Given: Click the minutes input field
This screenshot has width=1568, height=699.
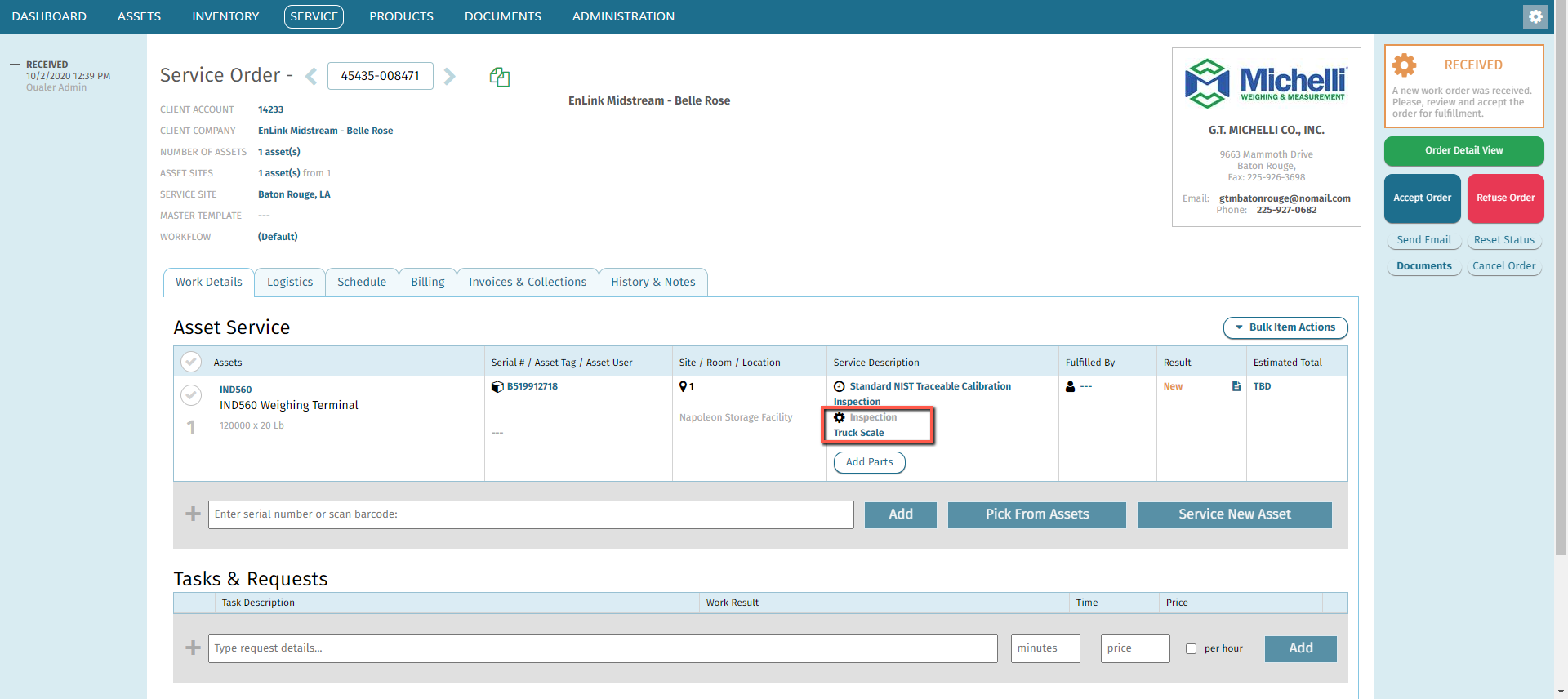Looking at the screenshot, I should [x=1045, y=648].
